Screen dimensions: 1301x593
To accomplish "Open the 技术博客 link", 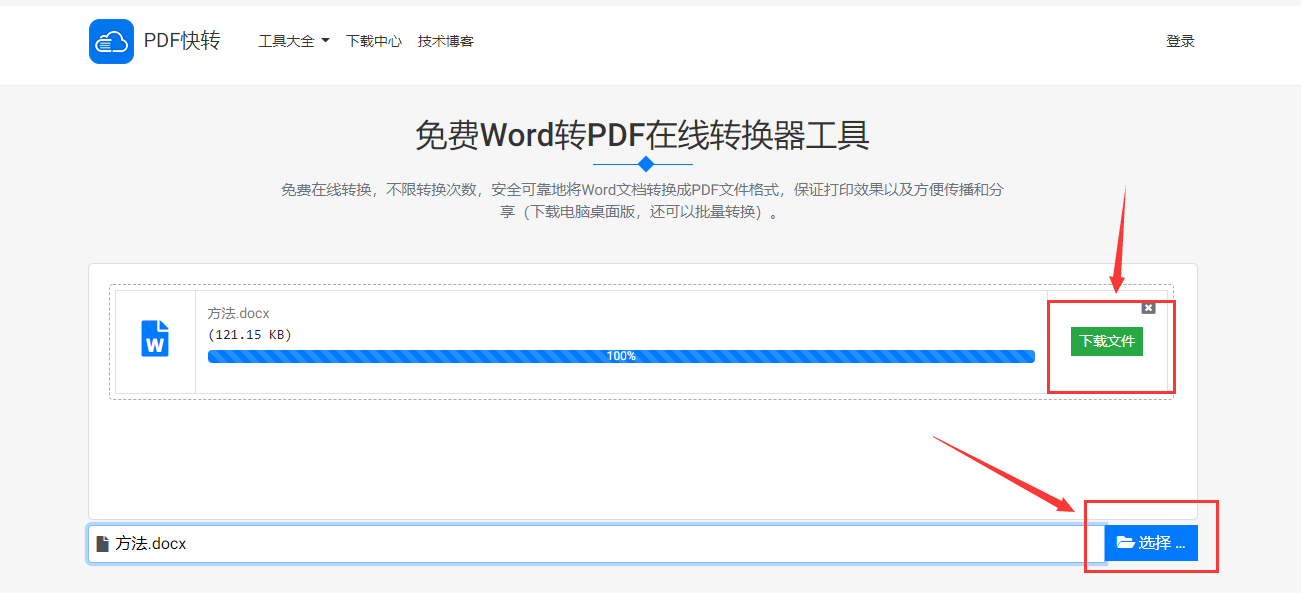I will click(446, 41).
